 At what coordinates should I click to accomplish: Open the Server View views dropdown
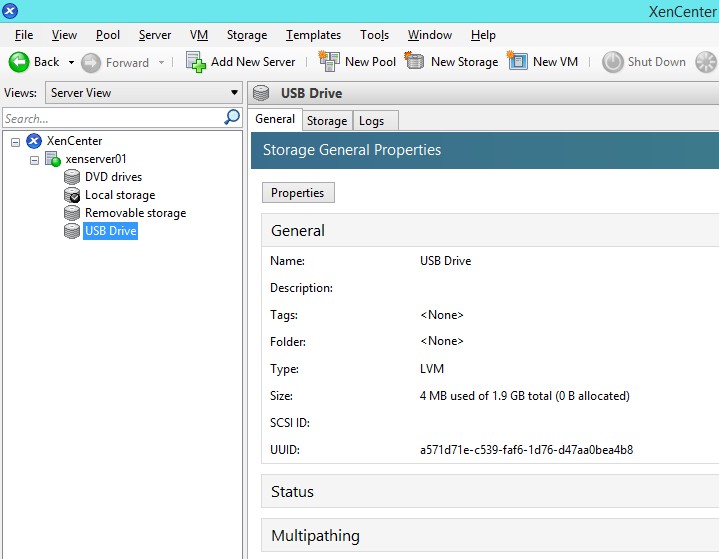click(144, 93)
